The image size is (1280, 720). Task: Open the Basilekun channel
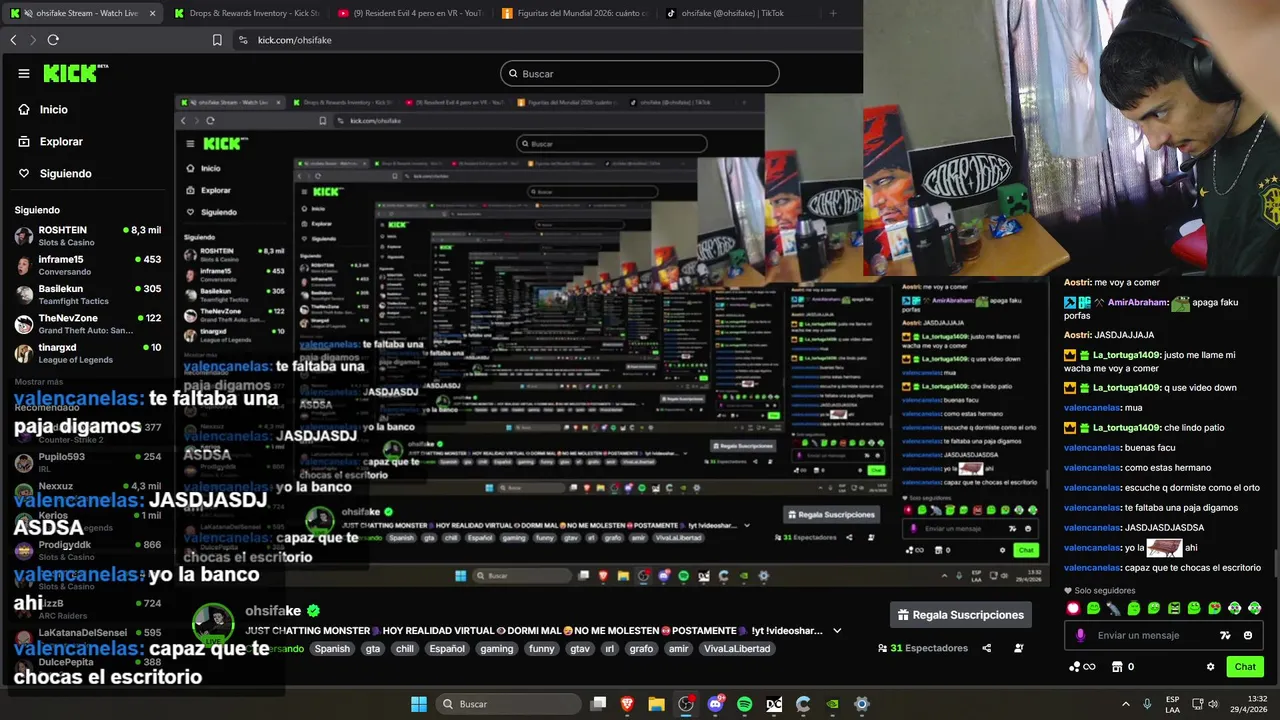click(88, 294)
